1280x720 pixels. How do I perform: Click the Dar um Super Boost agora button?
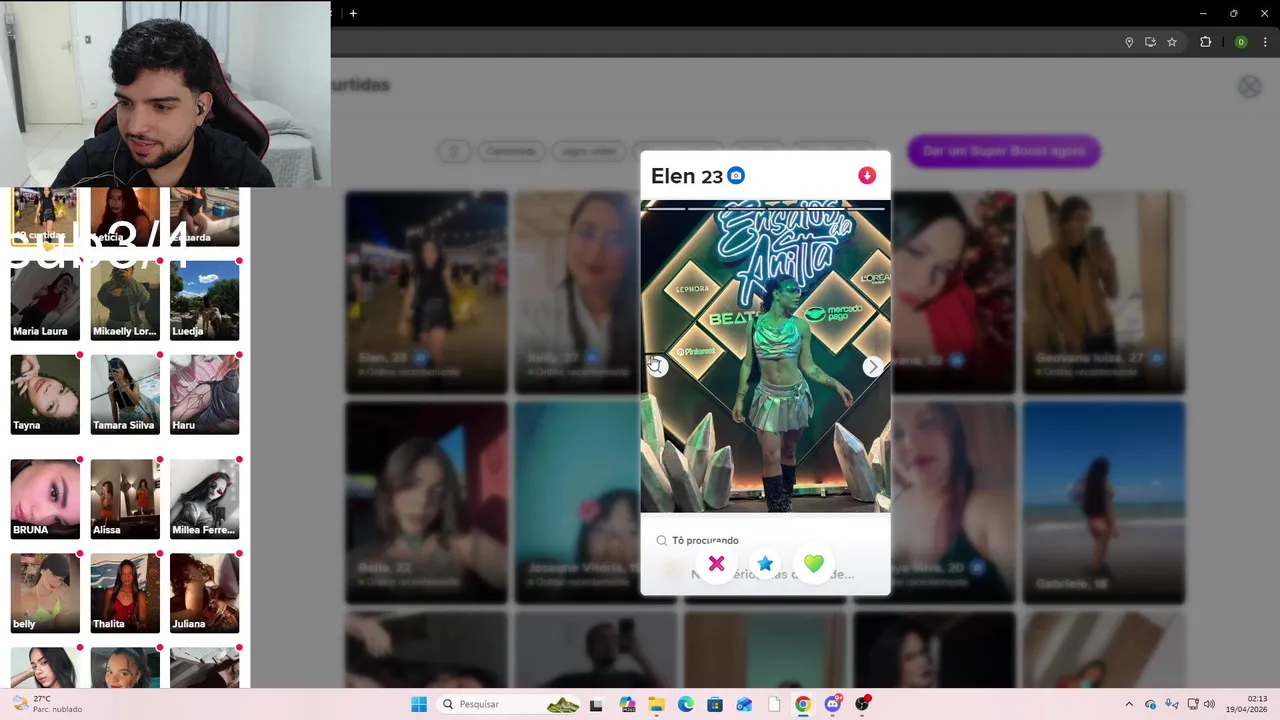coord(1003,151)
